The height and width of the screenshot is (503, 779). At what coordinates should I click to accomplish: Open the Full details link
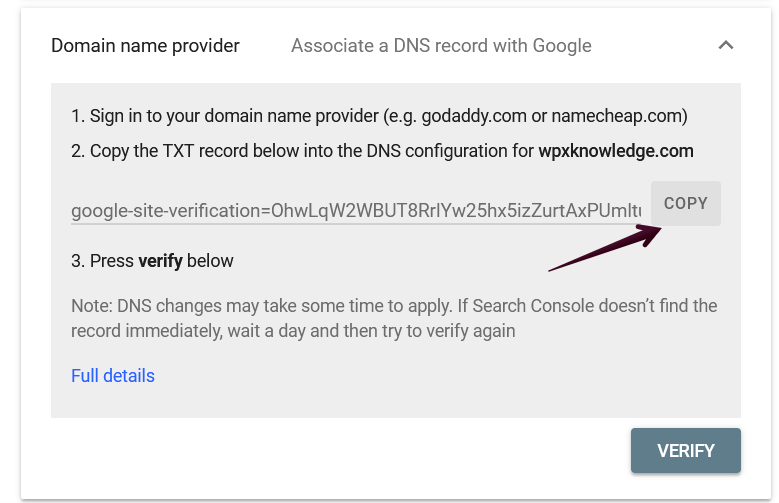[x=113, y=376]
